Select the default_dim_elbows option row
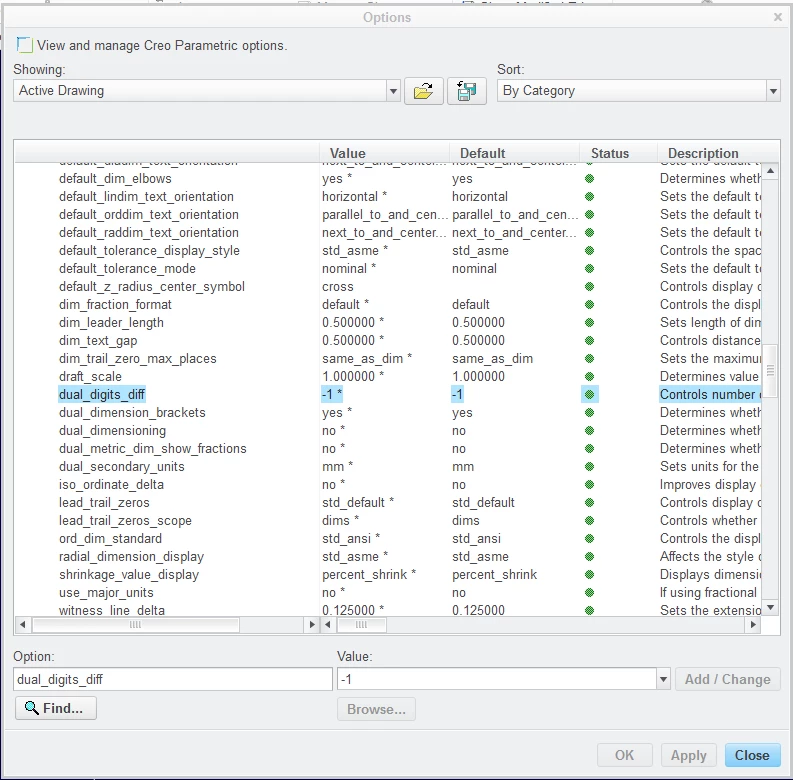 coord(115,179)
